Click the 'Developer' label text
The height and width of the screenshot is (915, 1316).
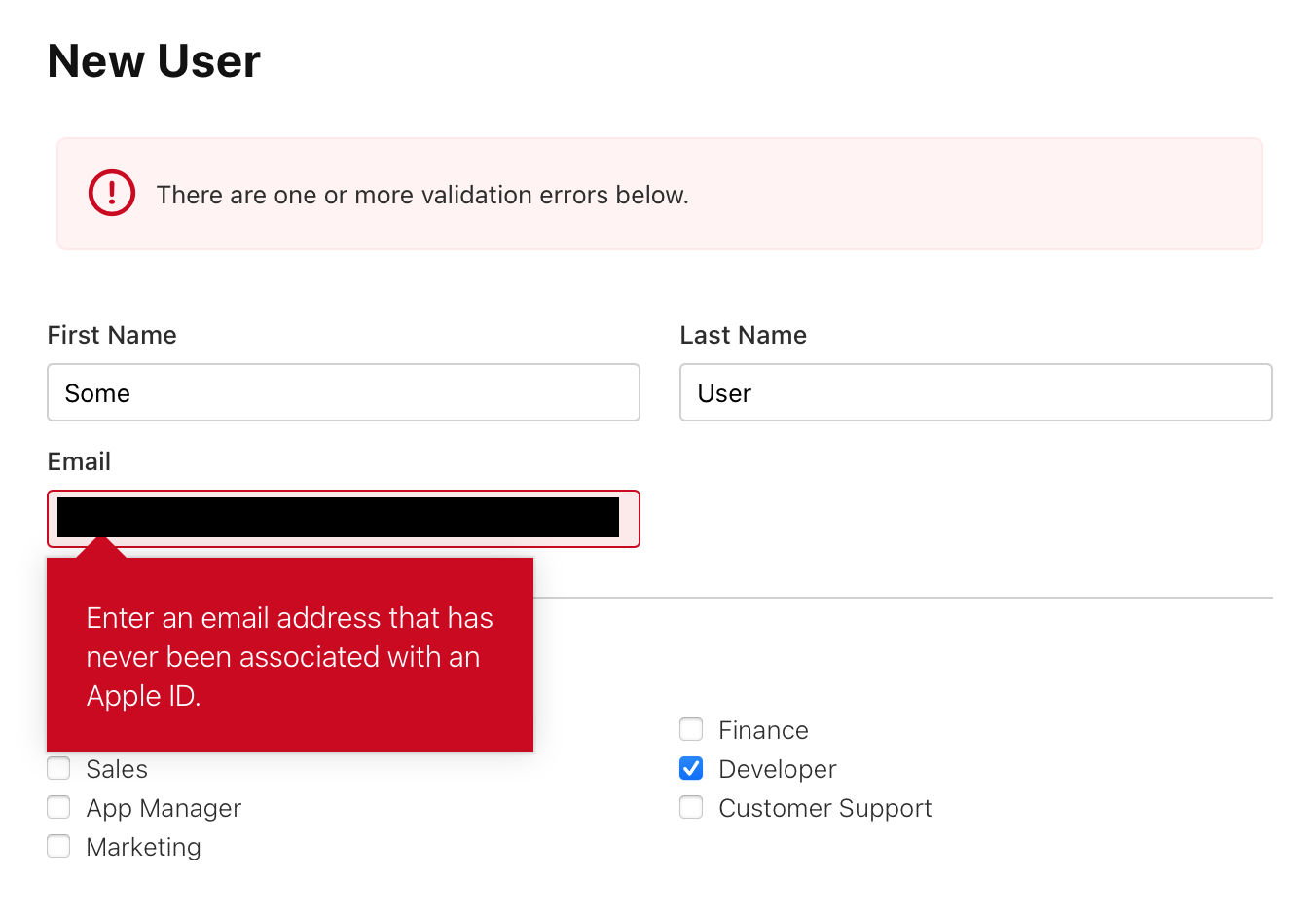pyautogui.click(x=777, y=769)
